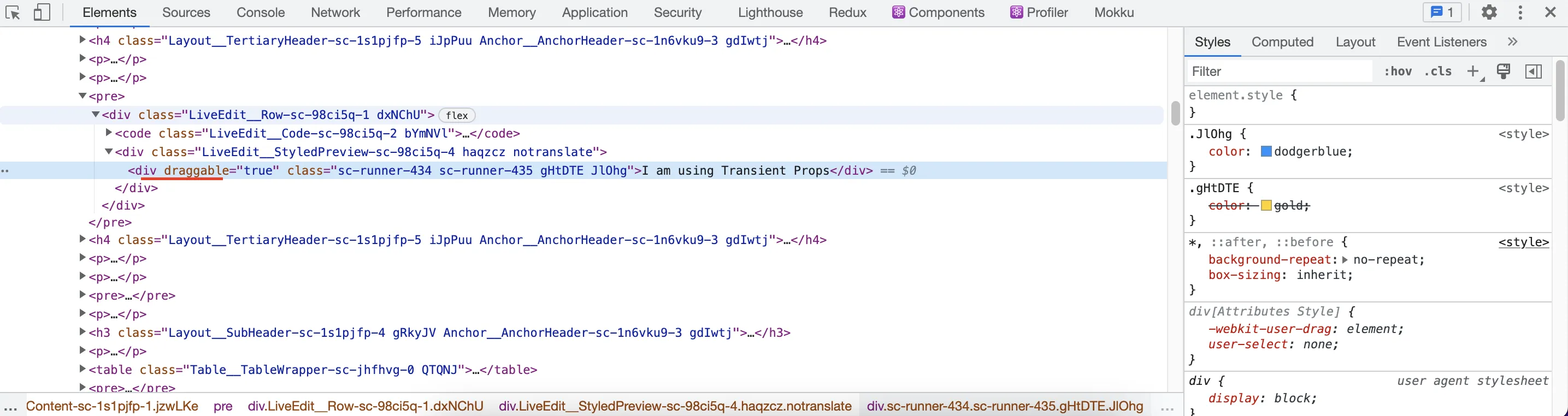Open the style source link for .JlOhg

pyautogui.click(x=1524, y=134)
